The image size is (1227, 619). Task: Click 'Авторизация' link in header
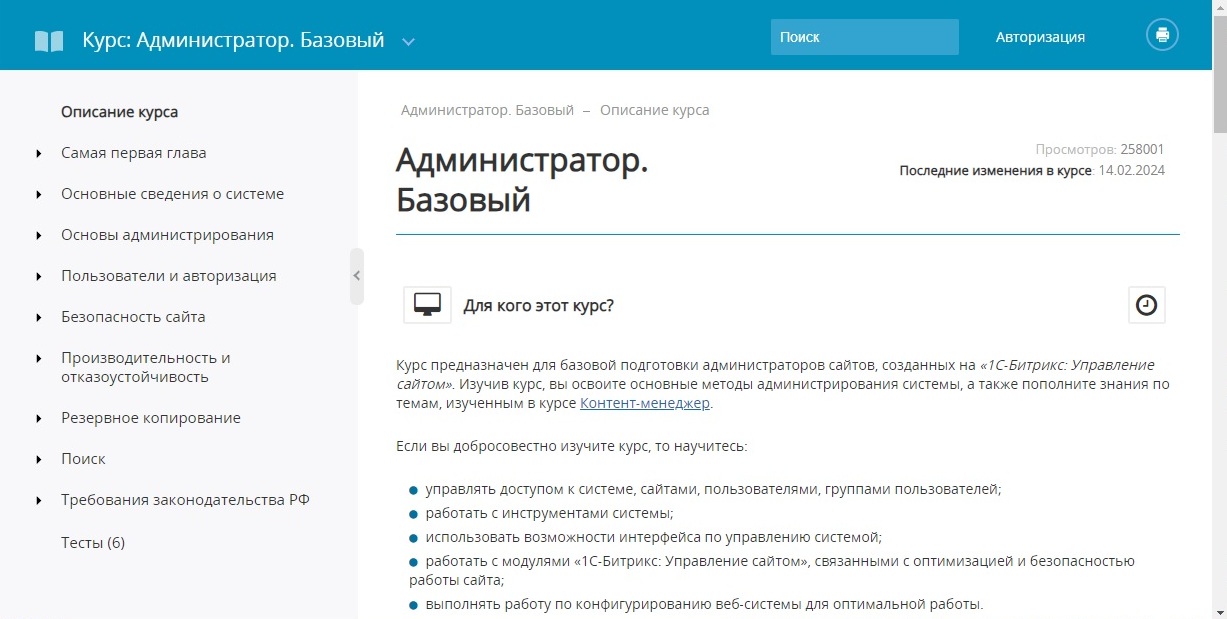[x=1040, y=37]
